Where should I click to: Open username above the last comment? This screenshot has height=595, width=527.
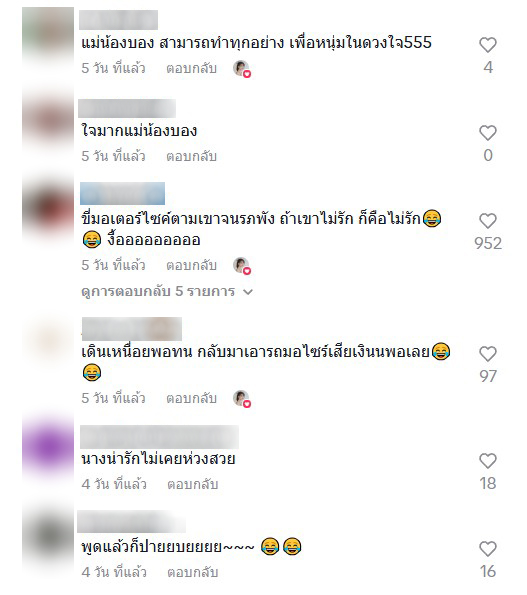pos(132,522)
